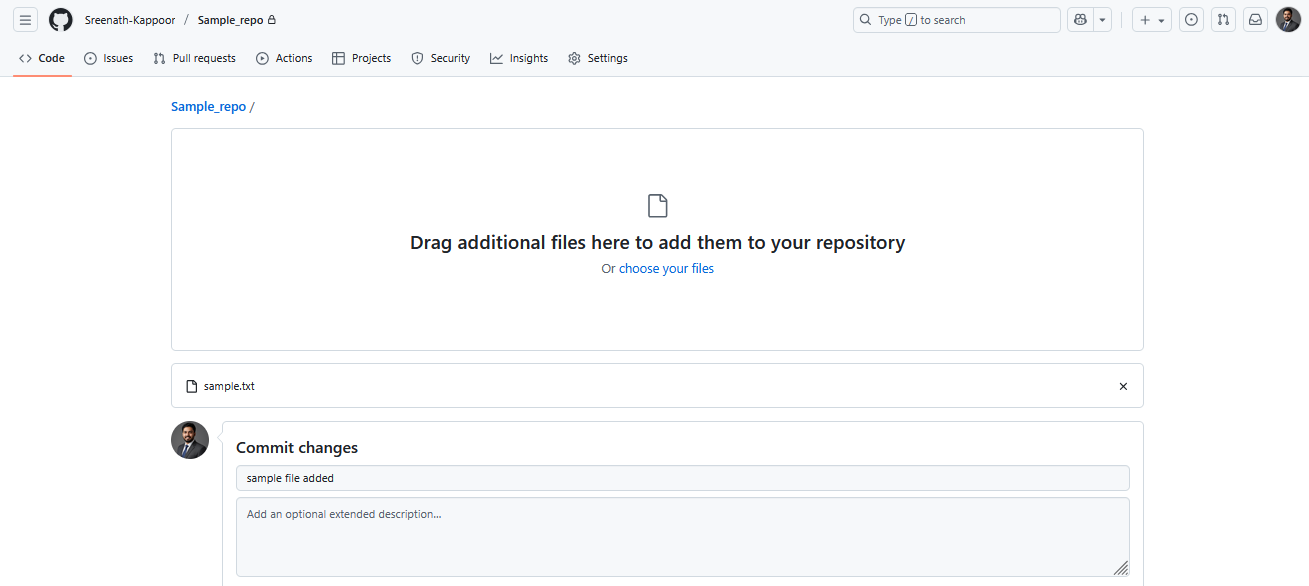
Task: Switch to the Issues tab
Action: tap(108, 58)
